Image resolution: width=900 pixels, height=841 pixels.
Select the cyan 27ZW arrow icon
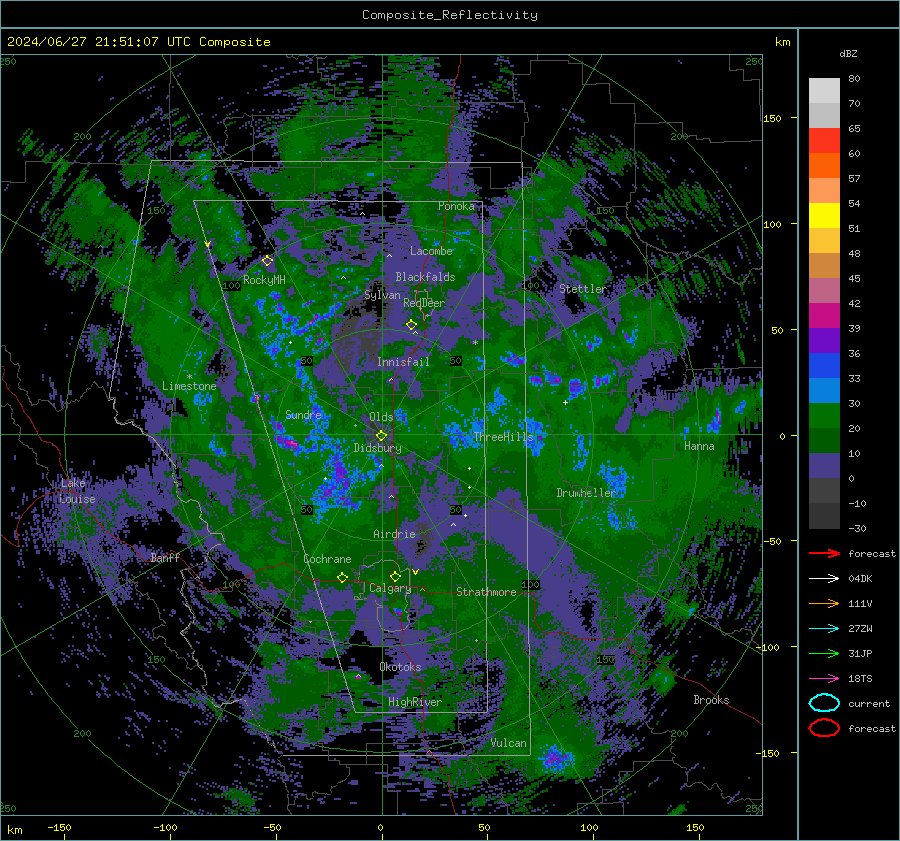coord(824,628)
